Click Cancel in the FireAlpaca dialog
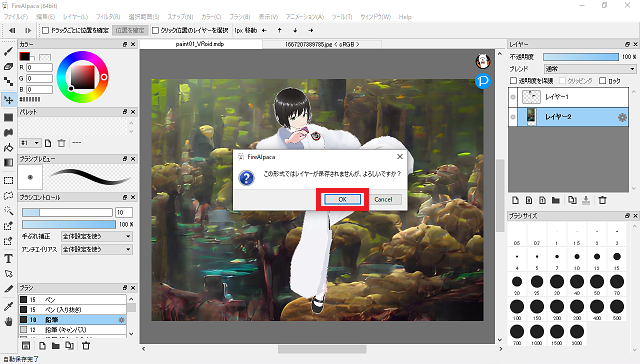The height and width of the screenshot is (364, 640). coord(383,199)
